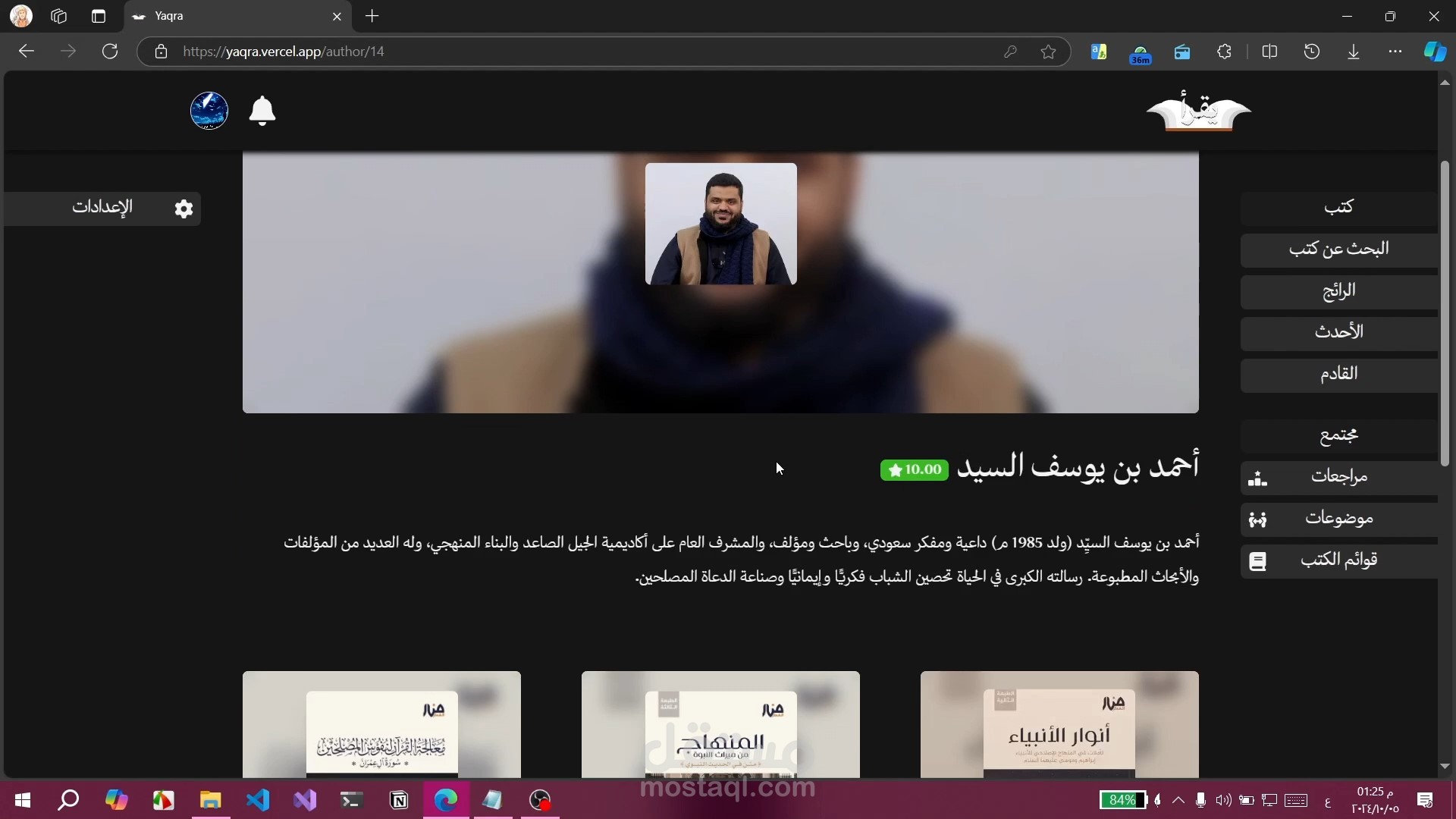Open browser extensions puzzle icon
1456x819 pixels.
[x=1224, y=52]
